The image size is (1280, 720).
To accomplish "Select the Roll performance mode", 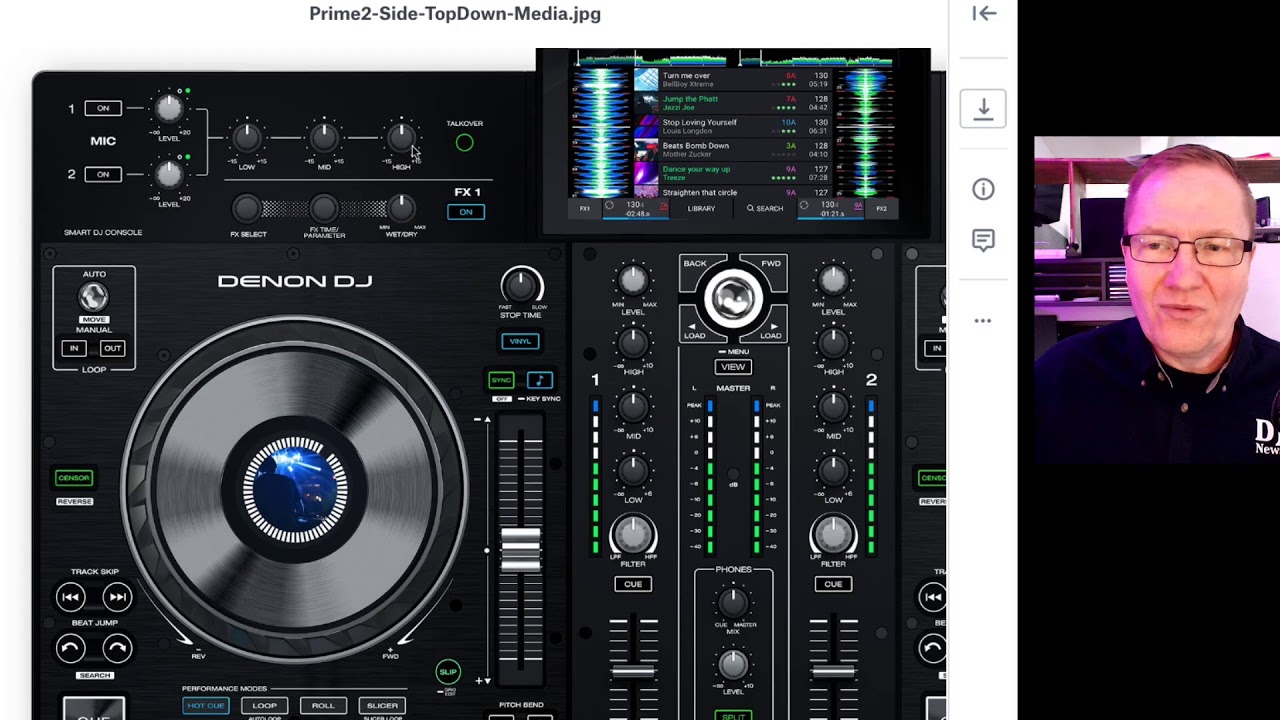I will coord(323,706).
